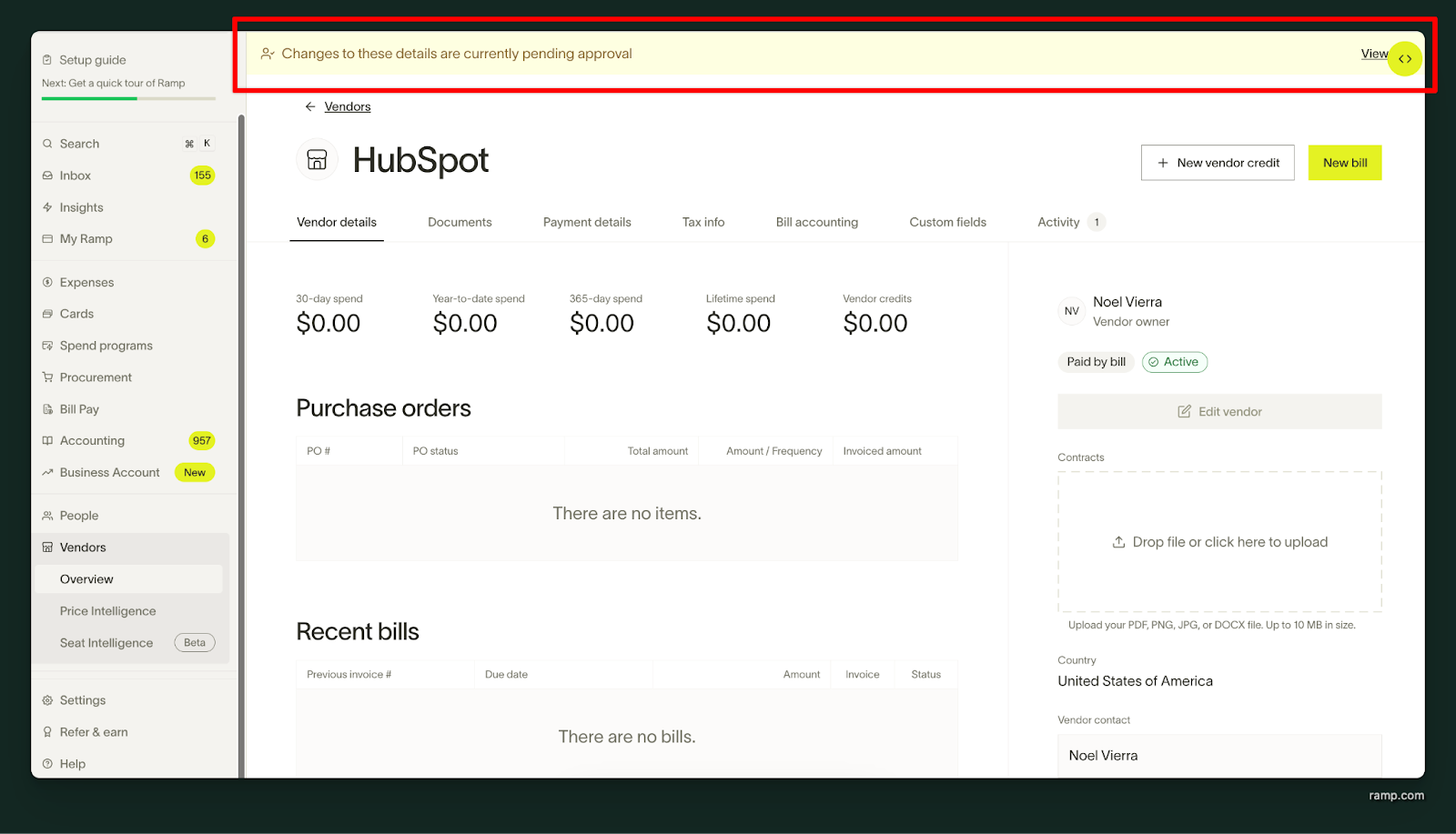1456x834 pixels.
Task: Click the NV vendor owner avatar
Action: (x=1072, y=311)
